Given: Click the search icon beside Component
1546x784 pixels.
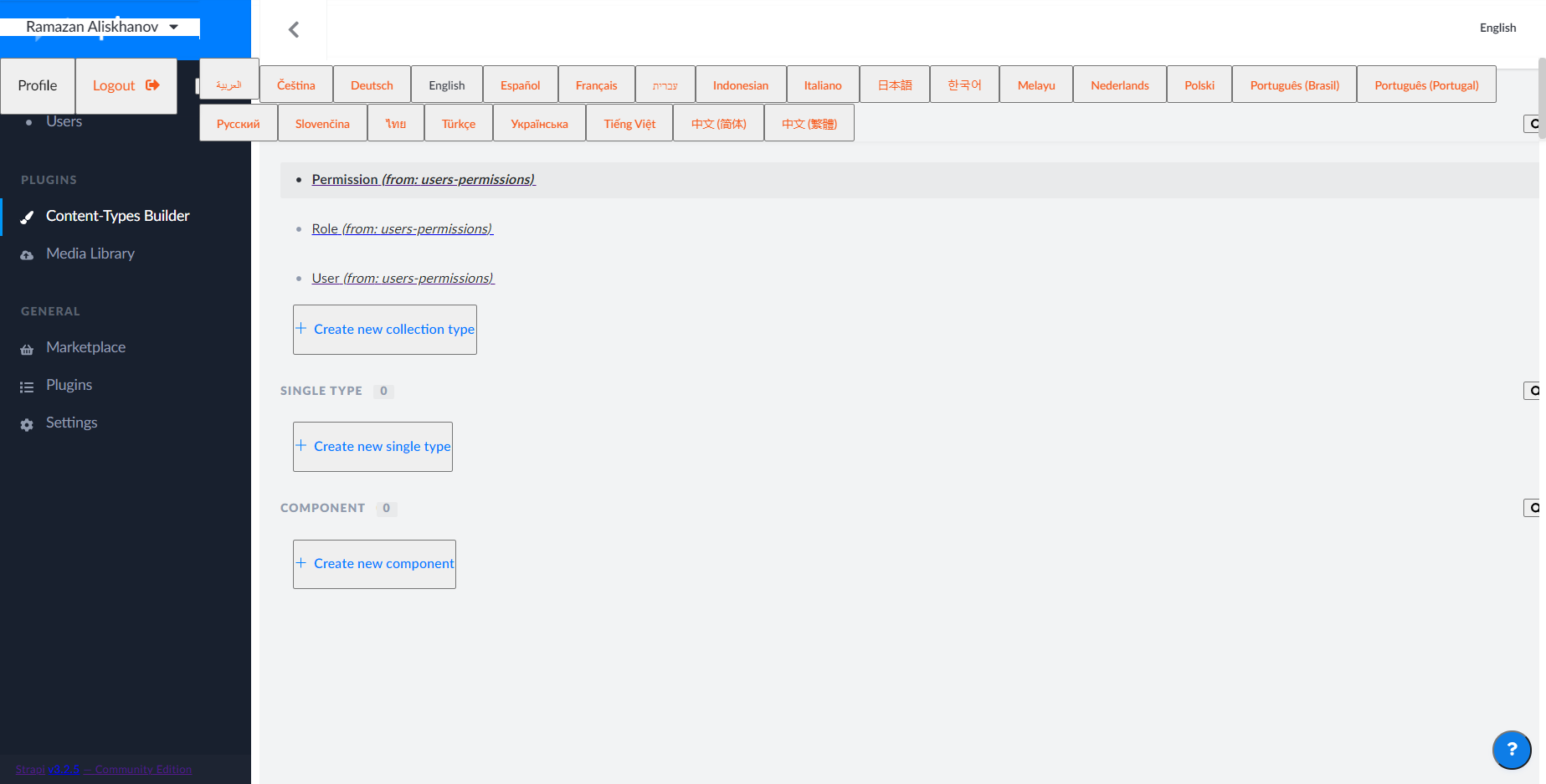Looking at the screenshot, I should tap(1533, 508).
